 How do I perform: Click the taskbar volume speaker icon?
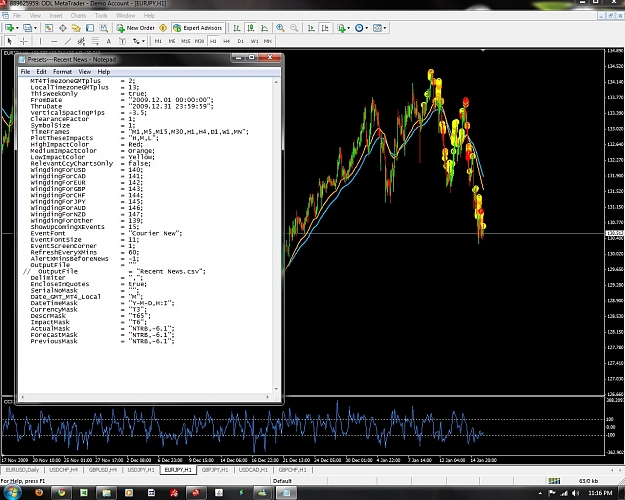575,493
